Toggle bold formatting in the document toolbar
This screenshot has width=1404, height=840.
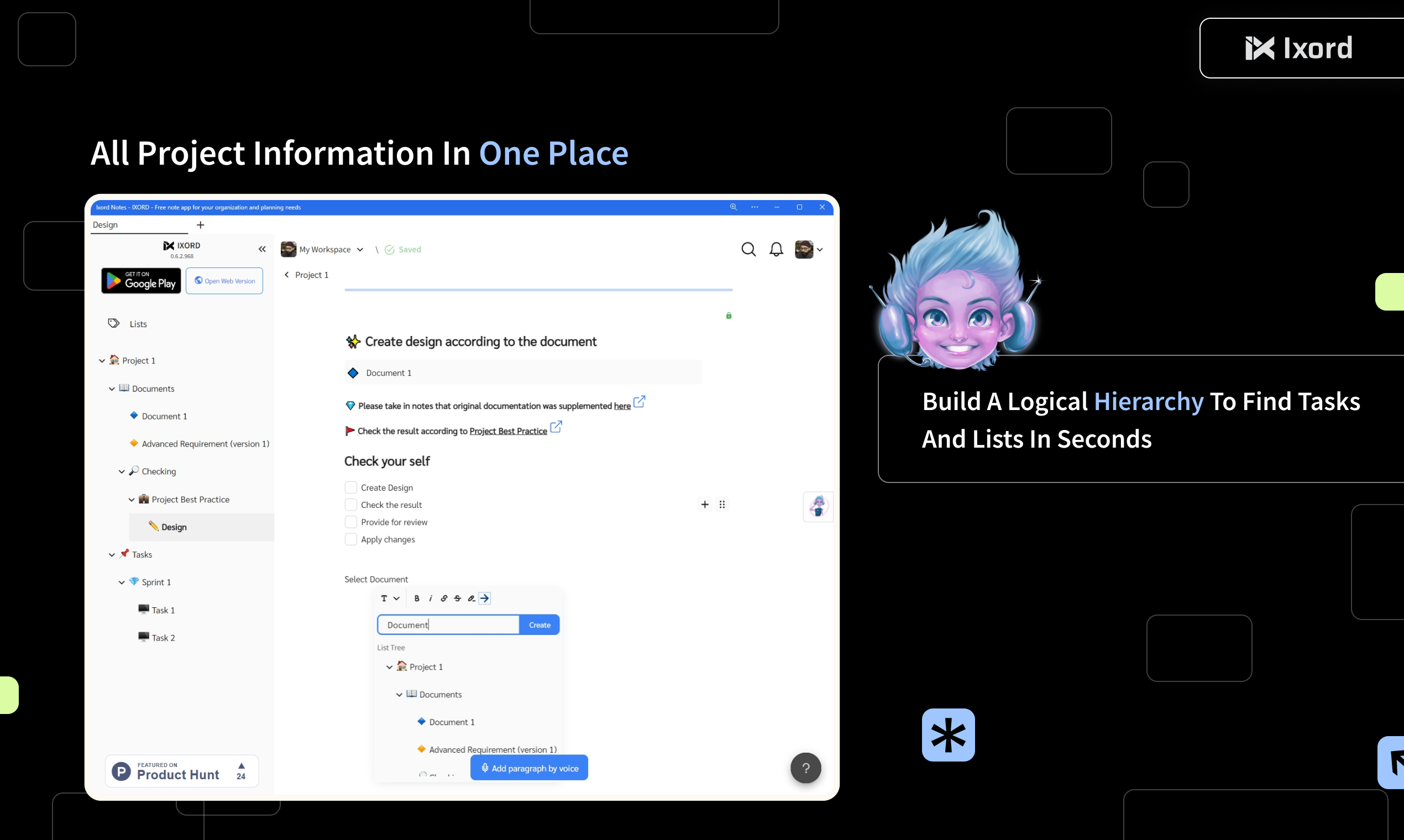(417, 599)
